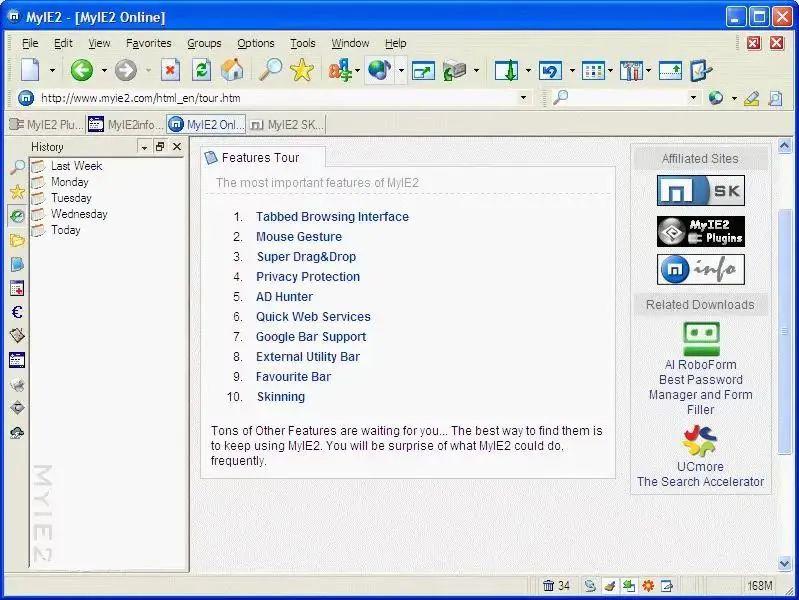The image size is (799, 600).
Task: Click the page's vertical scrollbar
Action: [785, 330]
